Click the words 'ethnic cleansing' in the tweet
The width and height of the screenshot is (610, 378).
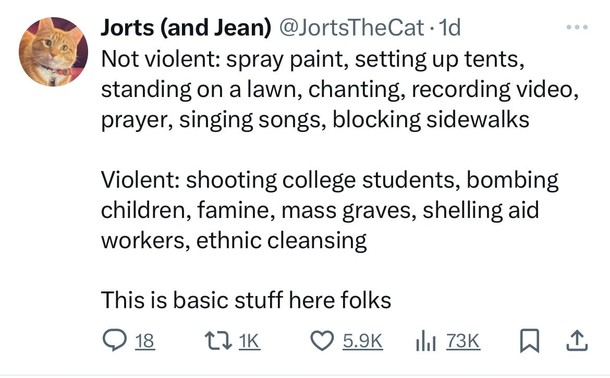281,240
